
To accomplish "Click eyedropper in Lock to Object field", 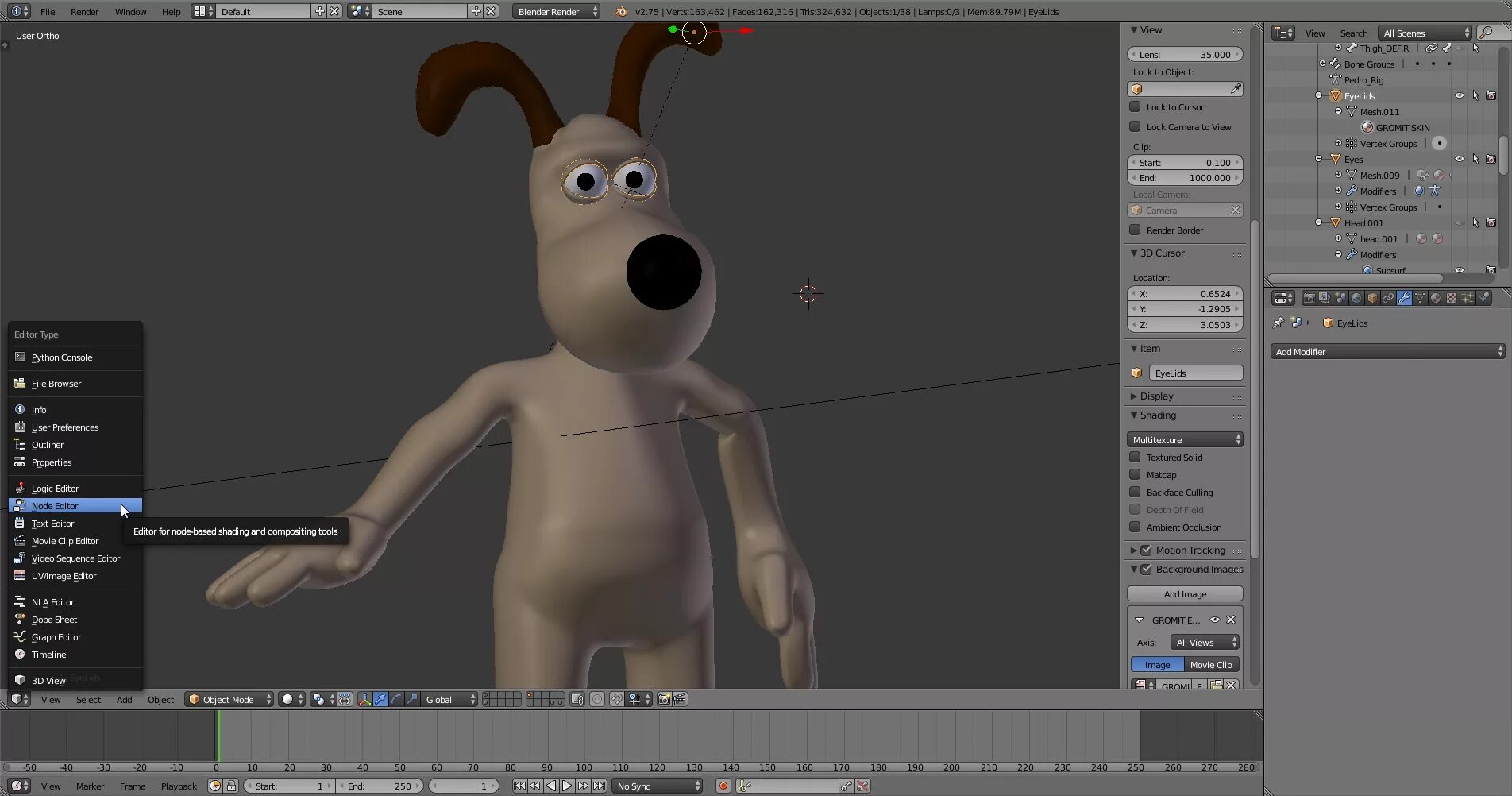I will [1236, 89].
